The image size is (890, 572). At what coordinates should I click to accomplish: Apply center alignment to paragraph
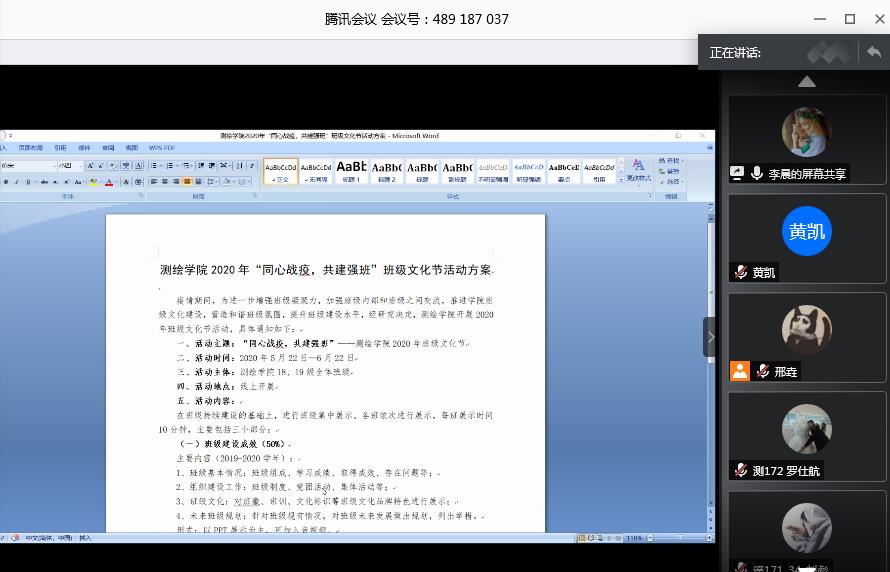165,182
